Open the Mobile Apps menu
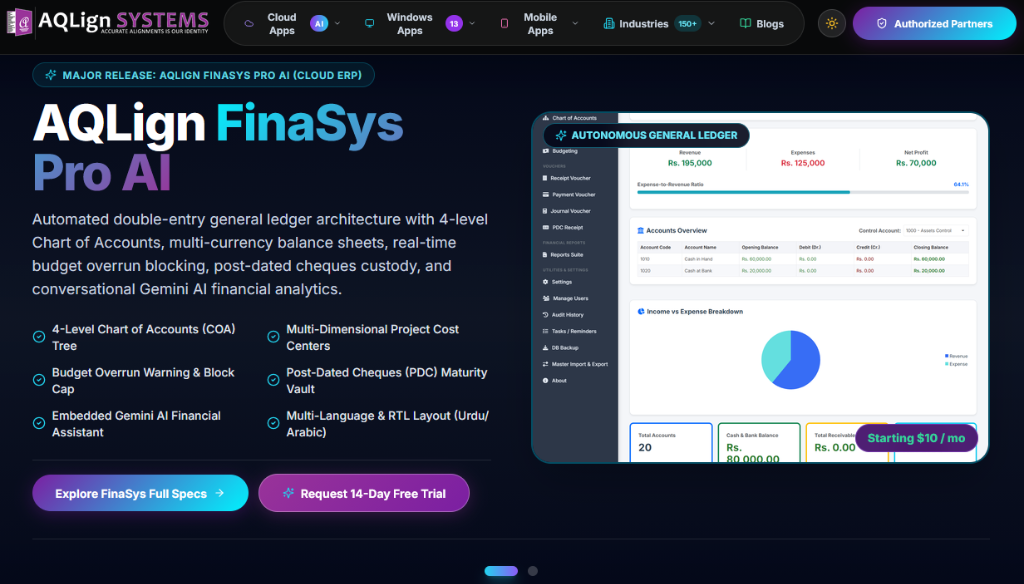Screen dimensions: 1024x584 point(539,24)
